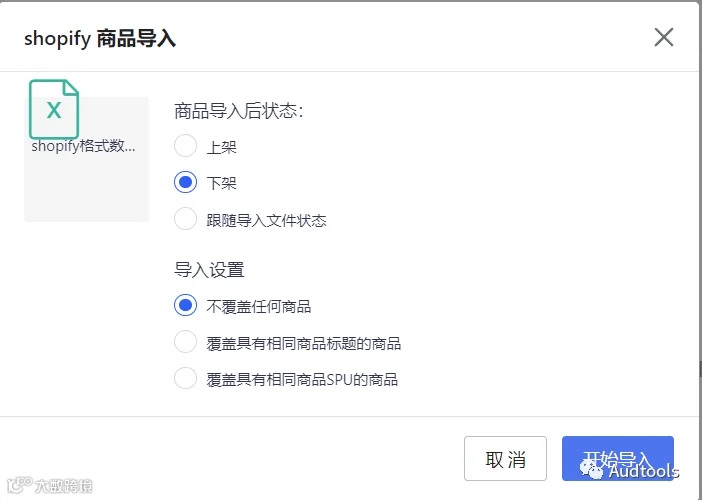
Task: Click the 取消 button
Action: pyautogui.click(x=505, y=459)
